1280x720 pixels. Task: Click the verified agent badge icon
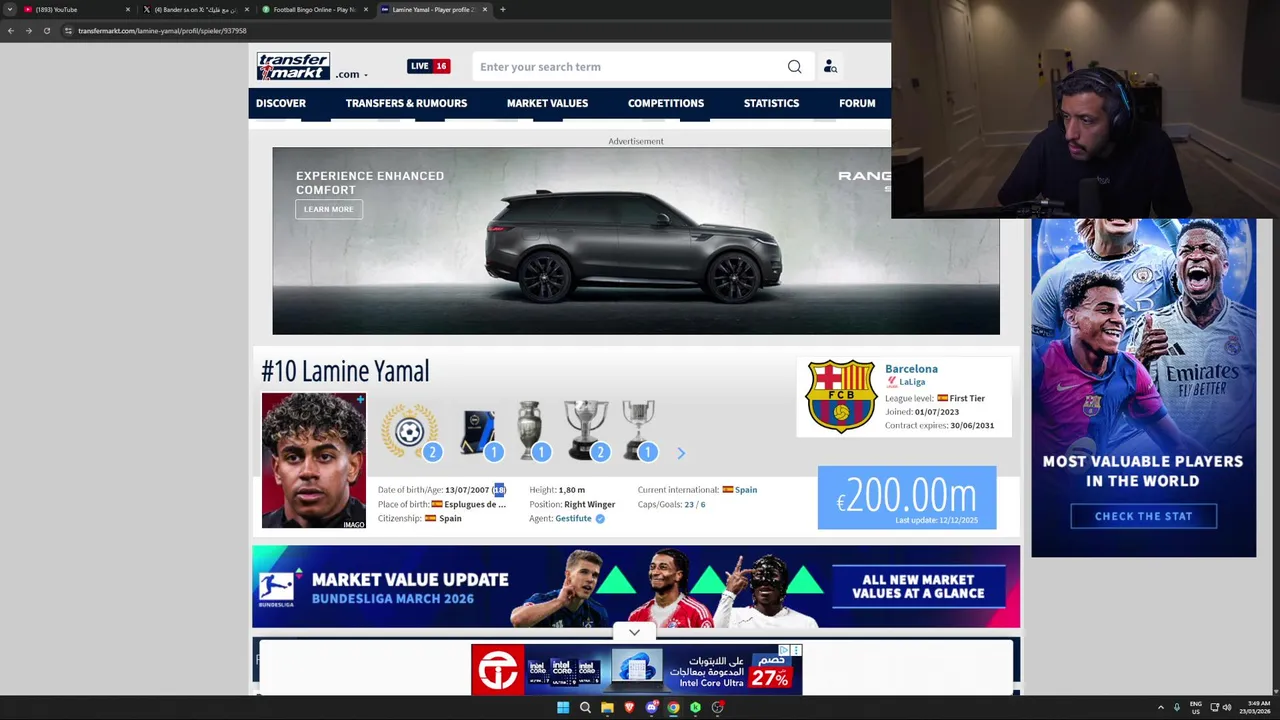(600, 518)
